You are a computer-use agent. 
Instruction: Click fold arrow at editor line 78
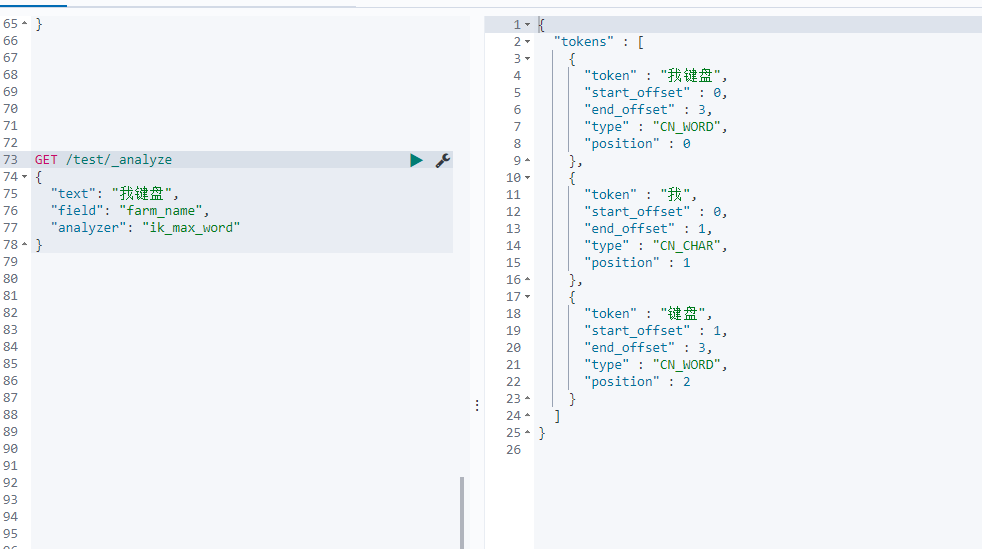24,245
